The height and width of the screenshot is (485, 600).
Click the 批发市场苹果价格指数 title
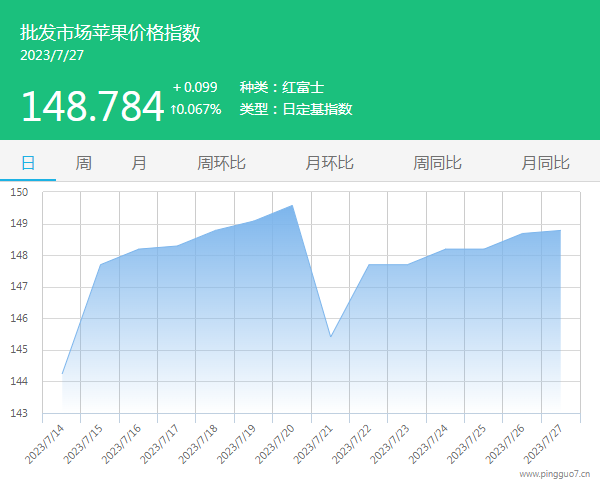pos(110,33)
